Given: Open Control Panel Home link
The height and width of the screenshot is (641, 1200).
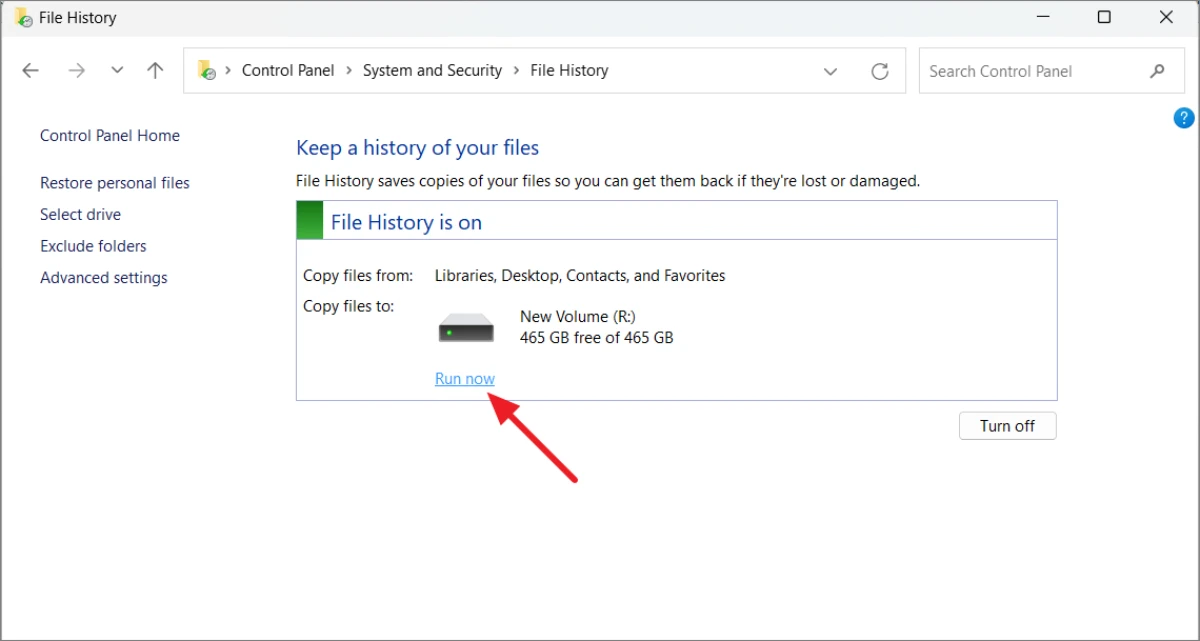Looking at the screenshot, I should [110, 136].
